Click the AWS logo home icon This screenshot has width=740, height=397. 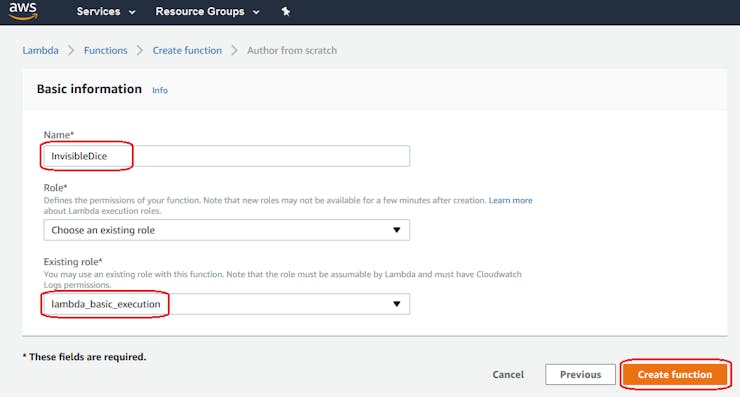[x=23, y=11]
